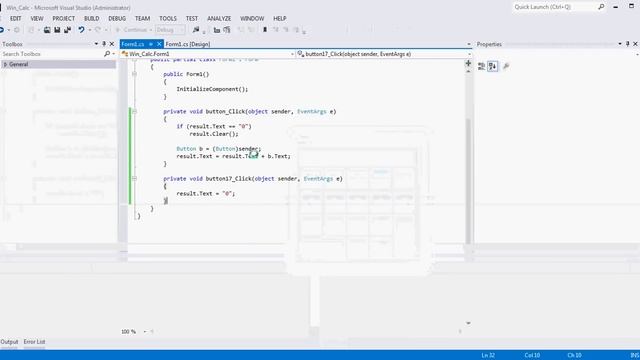Open the EDIT menu
640x360 pixels.
pyautogui.click(x=16, y=18)
